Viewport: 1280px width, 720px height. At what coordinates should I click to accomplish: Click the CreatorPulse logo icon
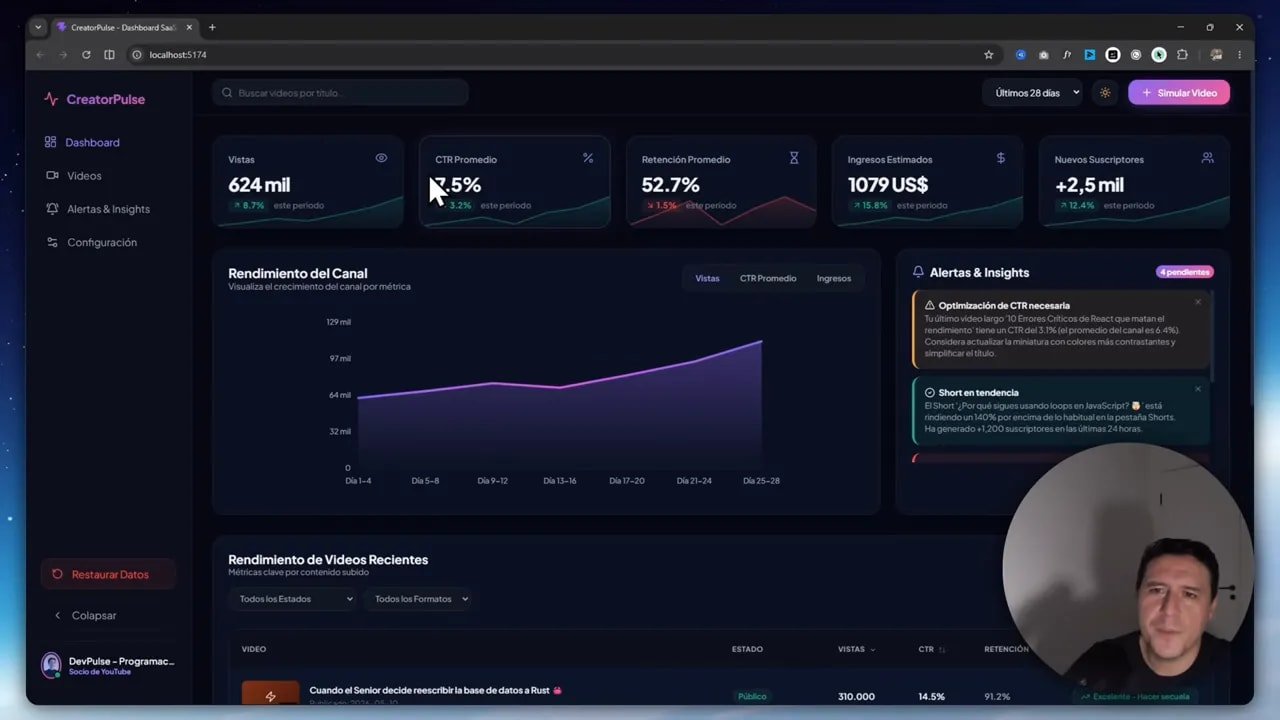[51, 99]
